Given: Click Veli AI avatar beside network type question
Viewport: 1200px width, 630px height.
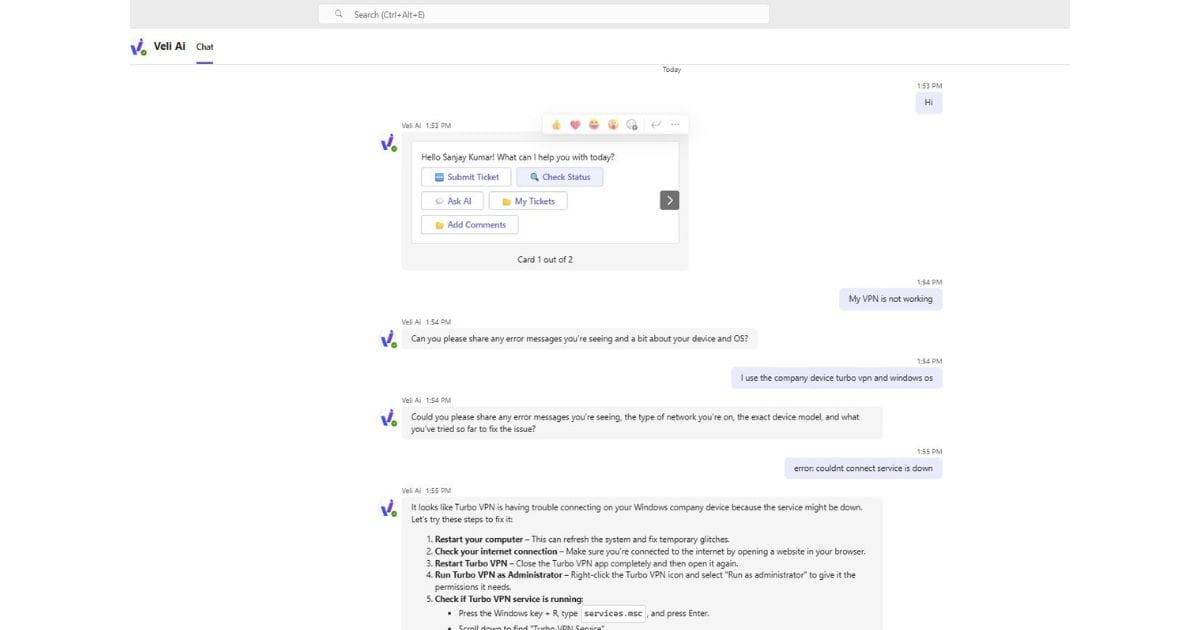Looking at the screenshot, I should (x=389, y=418).
